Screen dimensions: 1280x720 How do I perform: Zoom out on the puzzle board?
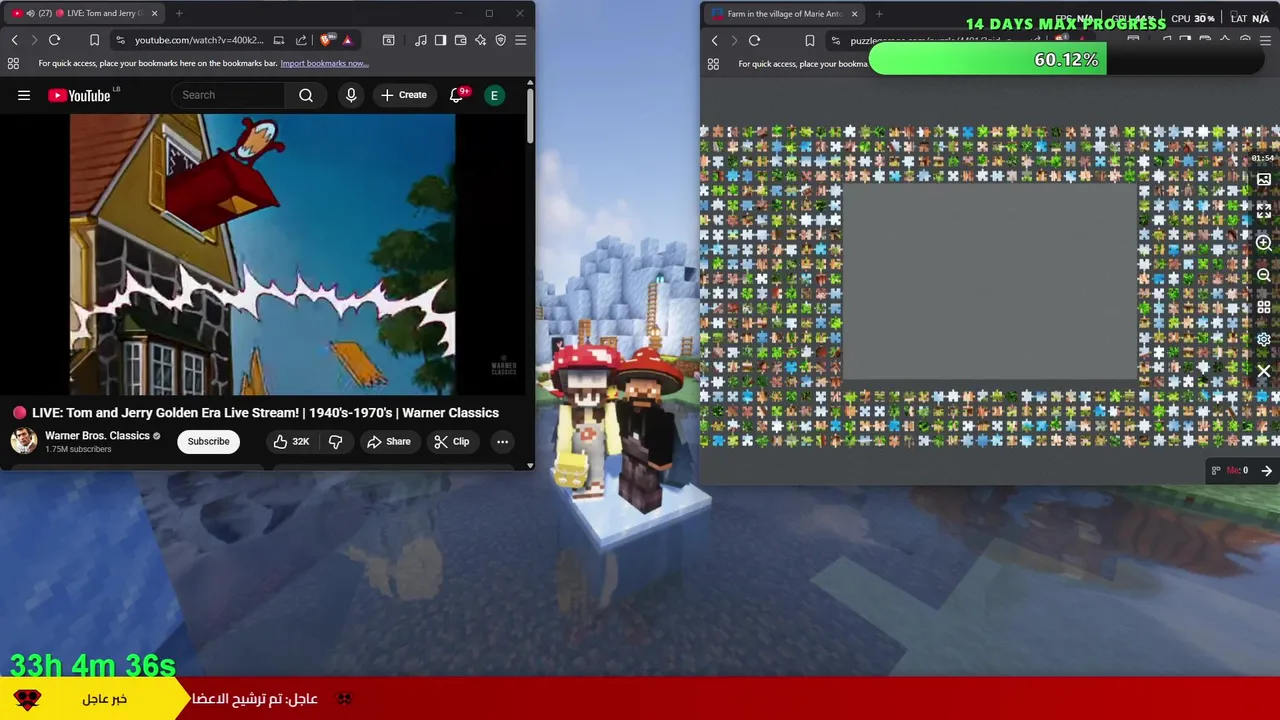pyautogui.click(x=1264, y=275)
